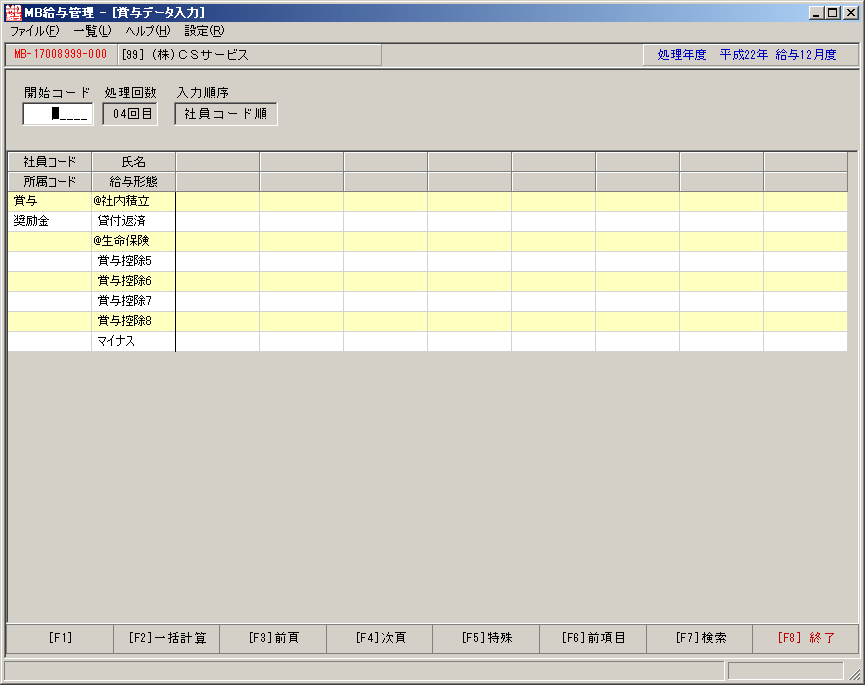The image size is (865, 685).
Task: Close the MB給与管理 window
Action: pos(851,13)
